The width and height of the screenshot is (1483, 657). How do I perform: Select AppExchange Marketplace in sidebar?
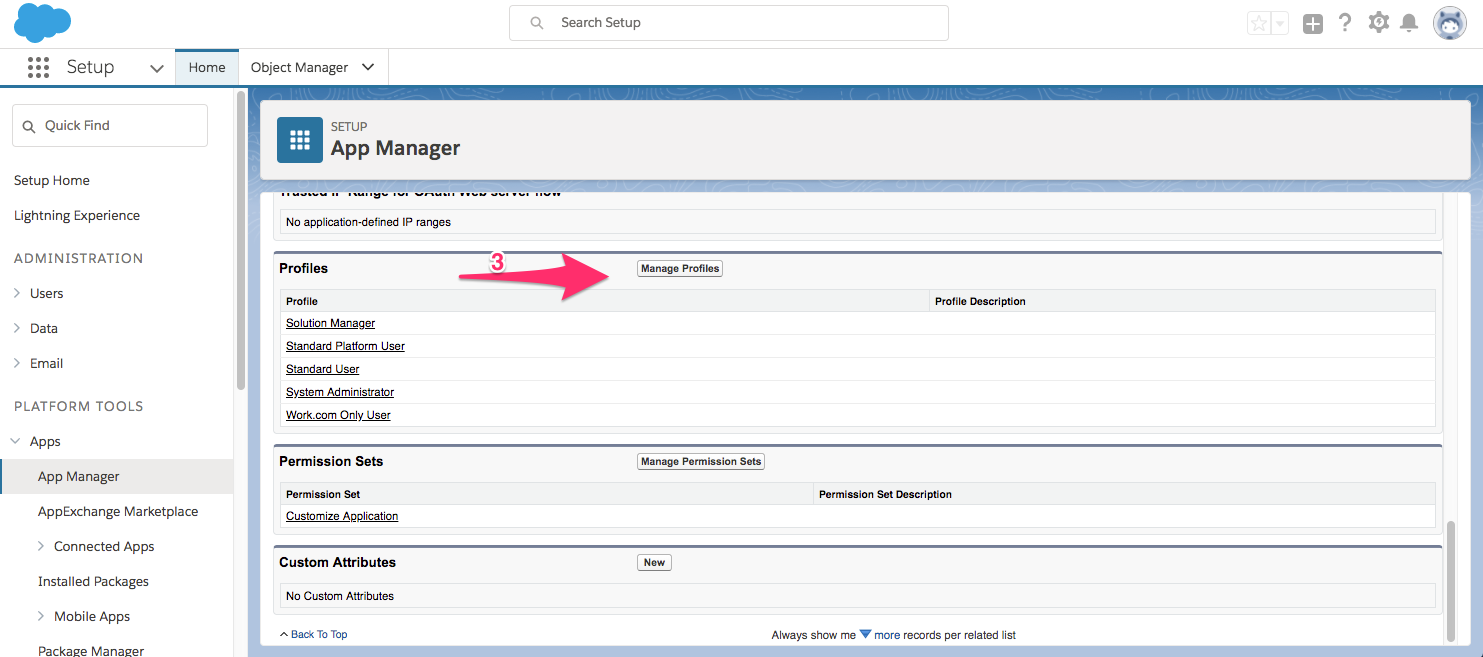pyautogui.click(x=118, y=511)
